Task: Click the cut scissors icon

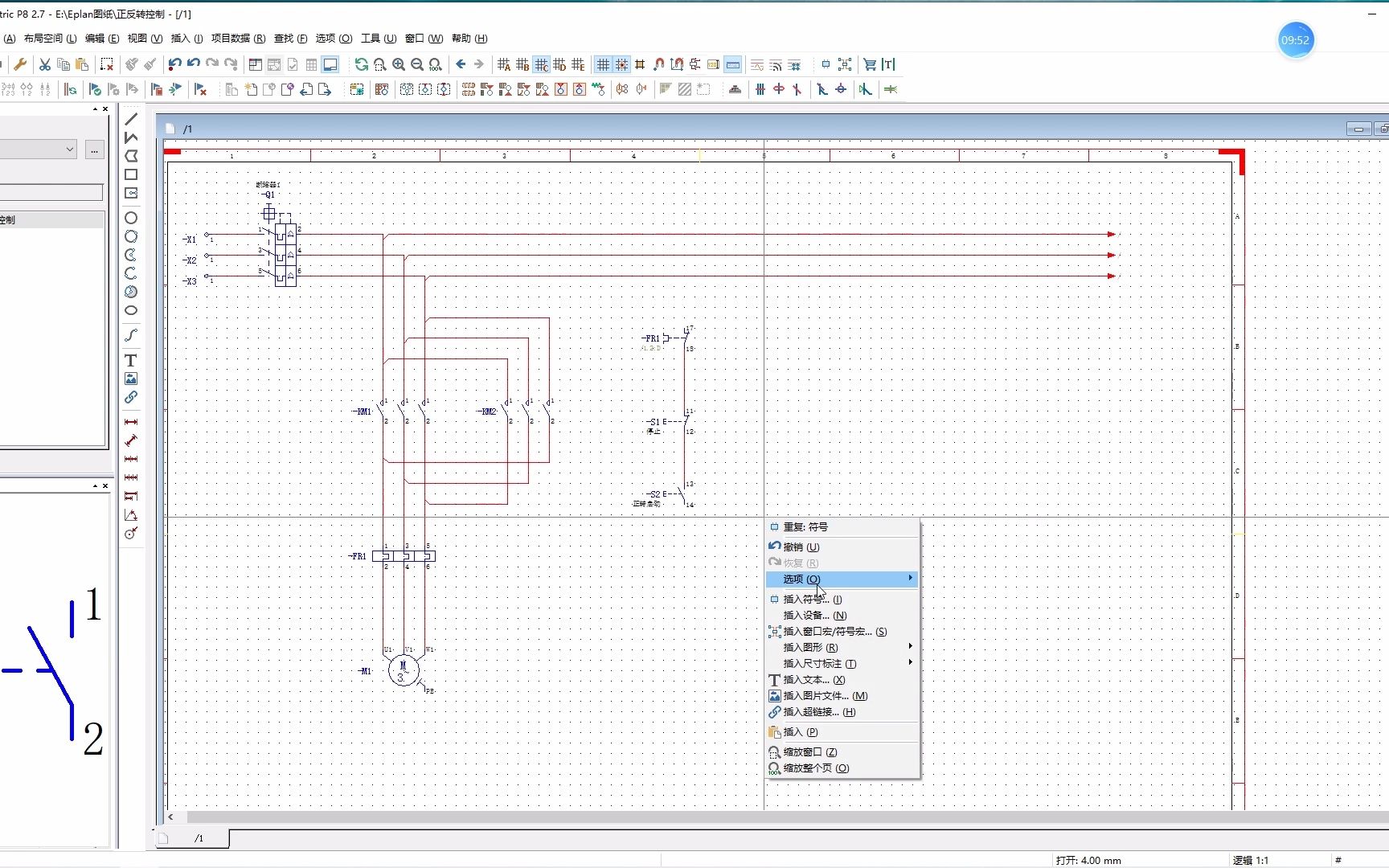Action: [45, 64]
